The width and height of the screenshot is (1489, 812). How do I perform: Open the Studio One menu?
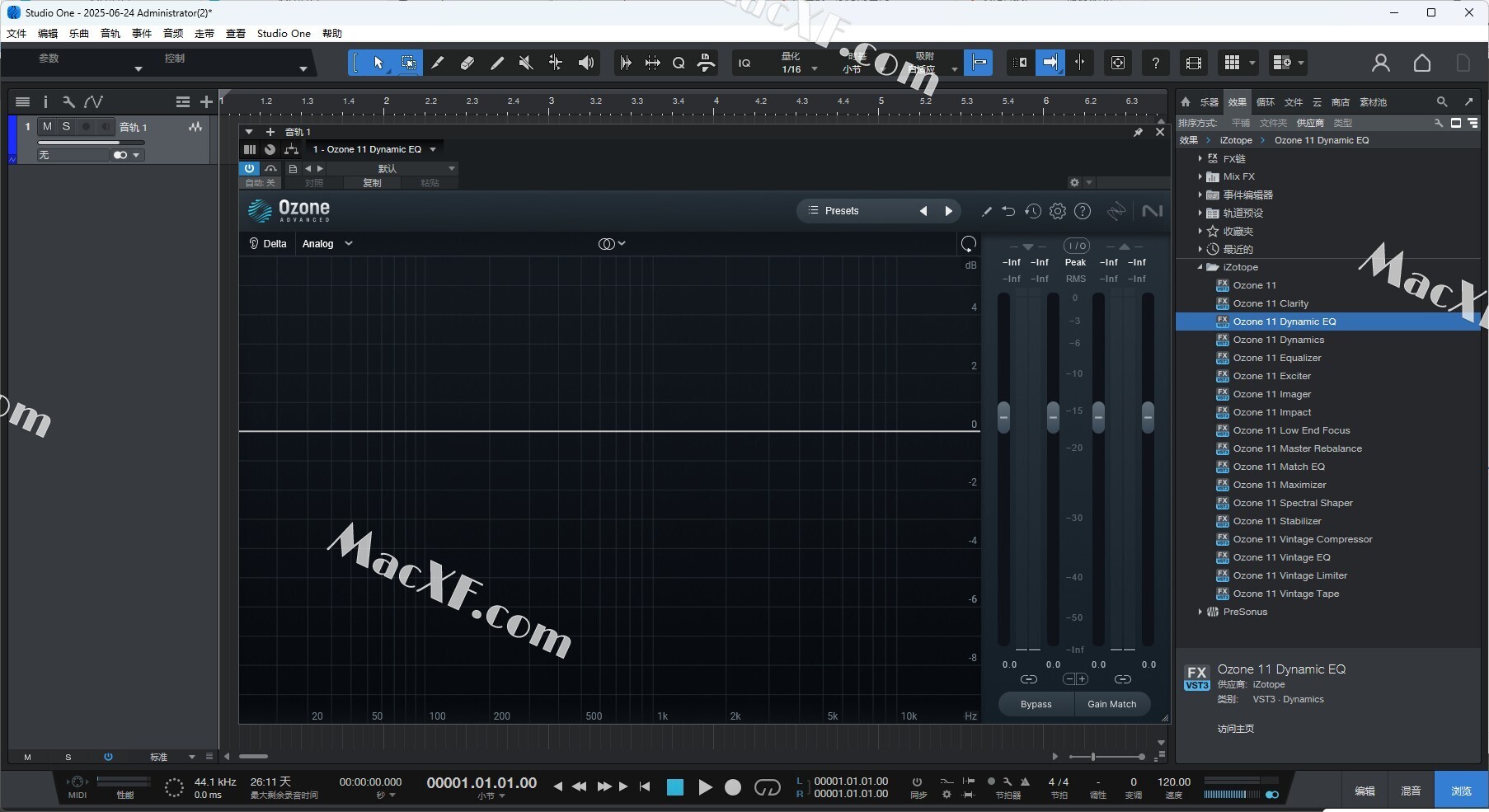[x=284, y=34]
